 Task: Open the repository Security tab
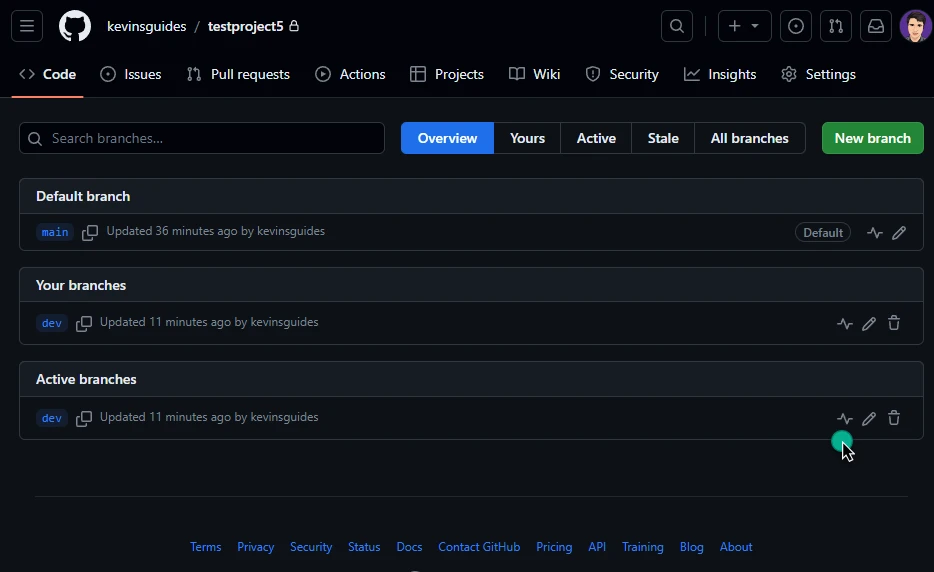(622, 74)
